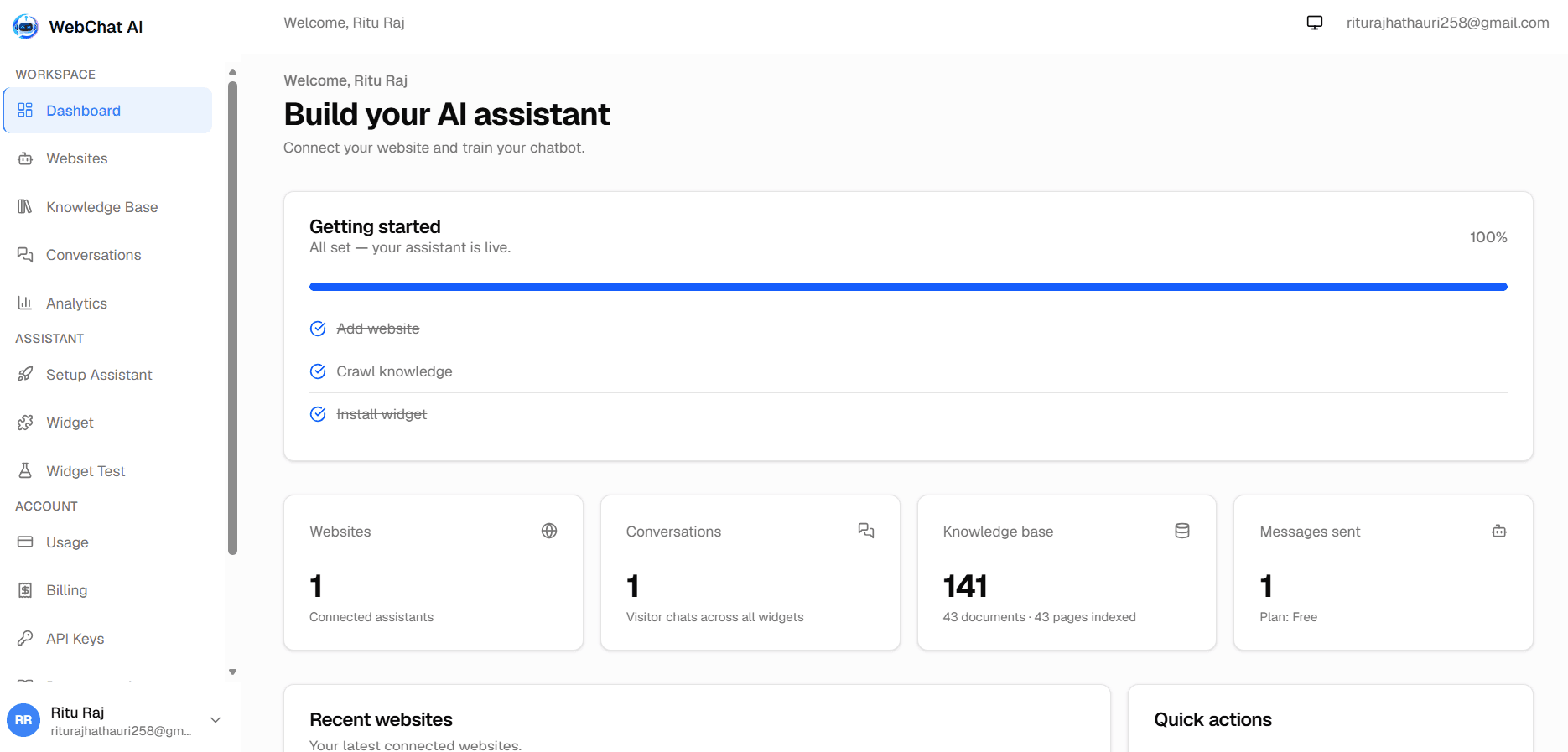Image resolution: width=1568 pixels, height=752 pixels.
Task: Click the Ritu Raj name in sidebar footer
Action: (x=77, y=713)
